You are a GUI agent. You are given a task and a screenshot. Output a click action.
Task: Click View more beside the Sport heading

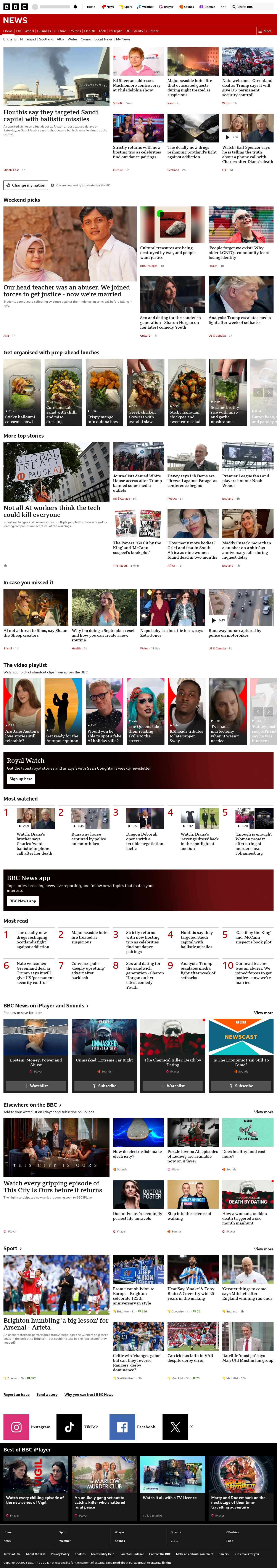click(x=264, y=1249)
